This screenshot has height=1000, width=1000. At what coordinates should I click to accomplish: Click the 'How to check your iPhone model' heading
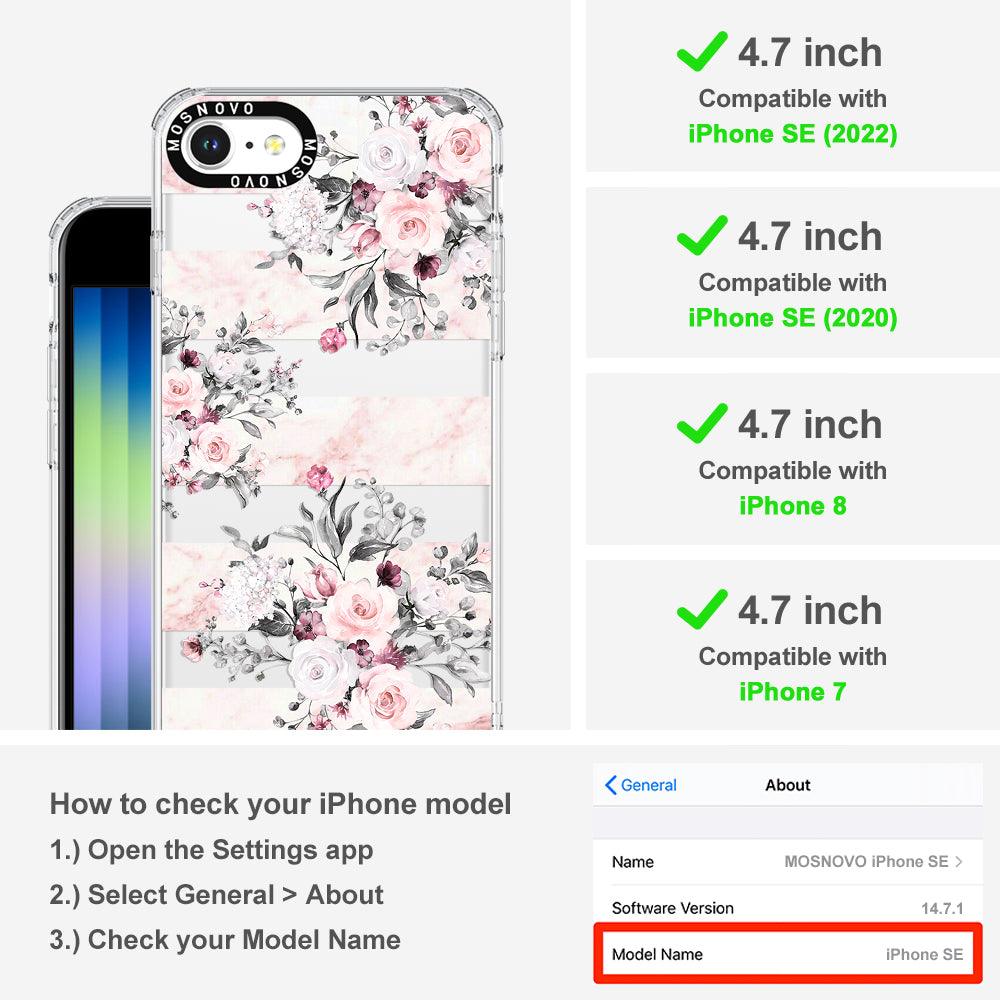coord(281,804)
